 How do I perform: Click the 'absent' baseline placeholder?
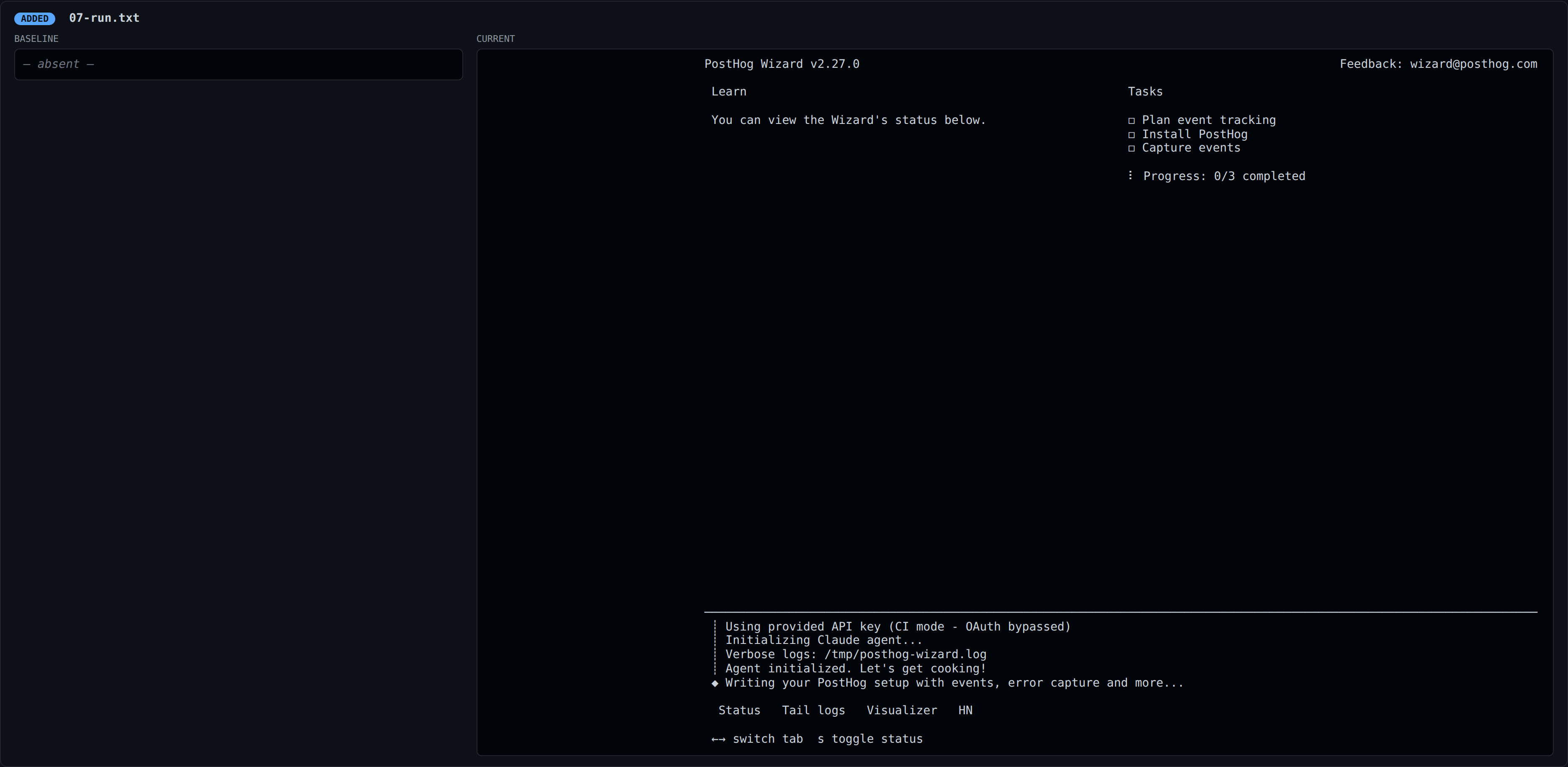(59, 64)
